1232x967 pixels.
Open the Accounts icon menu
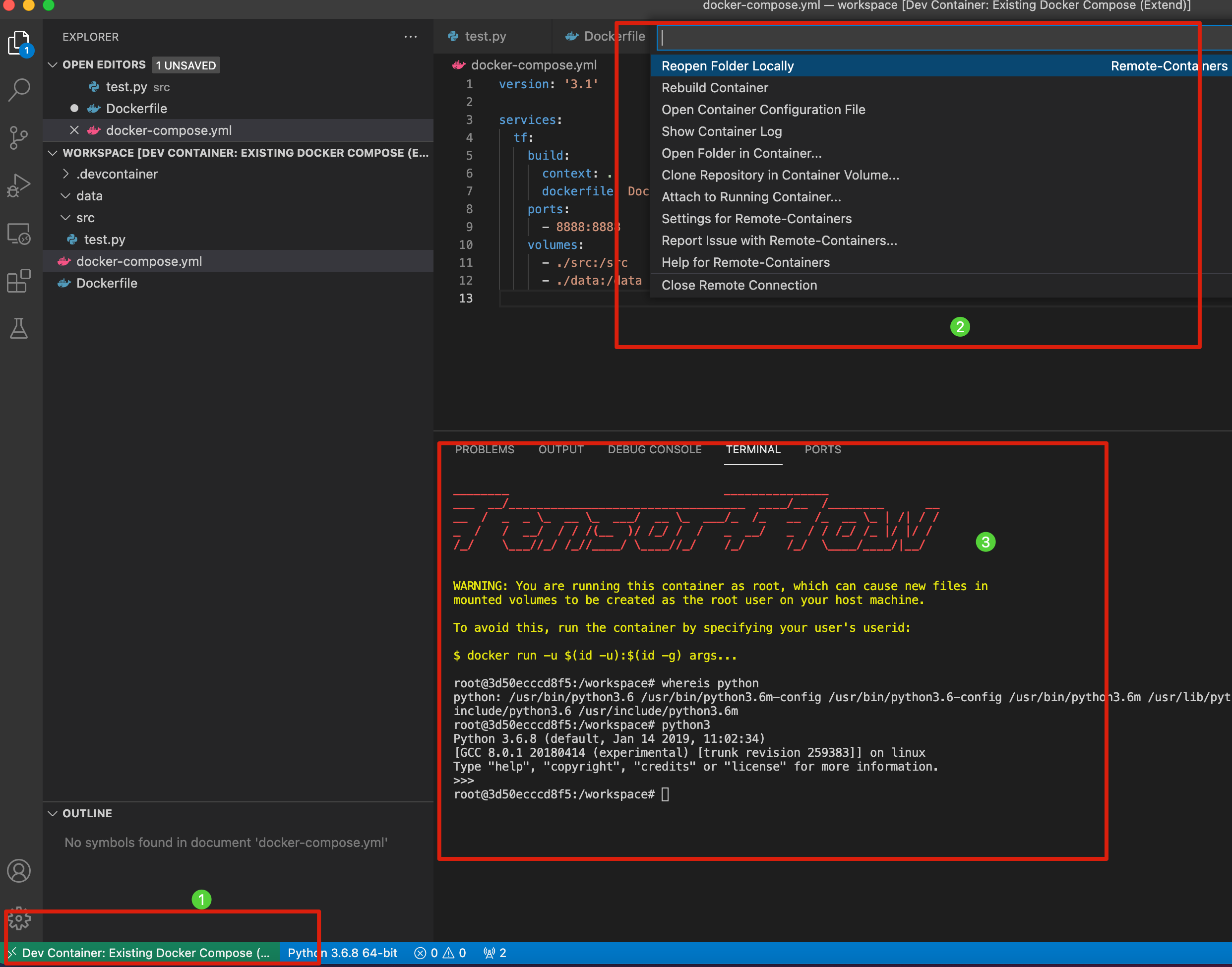tap(19, 871)
